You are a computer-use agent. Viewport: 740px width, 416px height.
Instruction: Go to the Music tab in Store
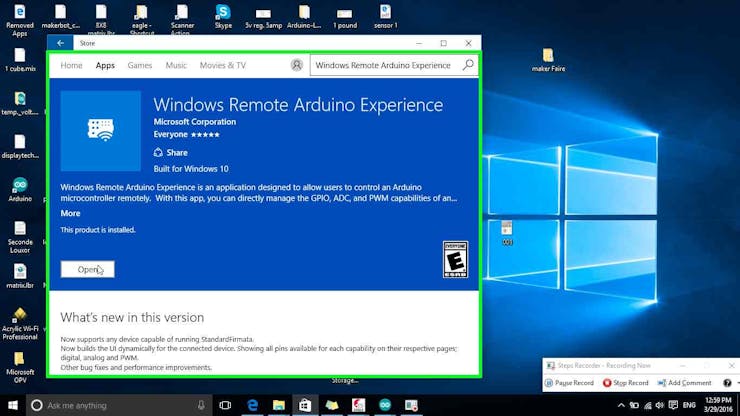176,65
